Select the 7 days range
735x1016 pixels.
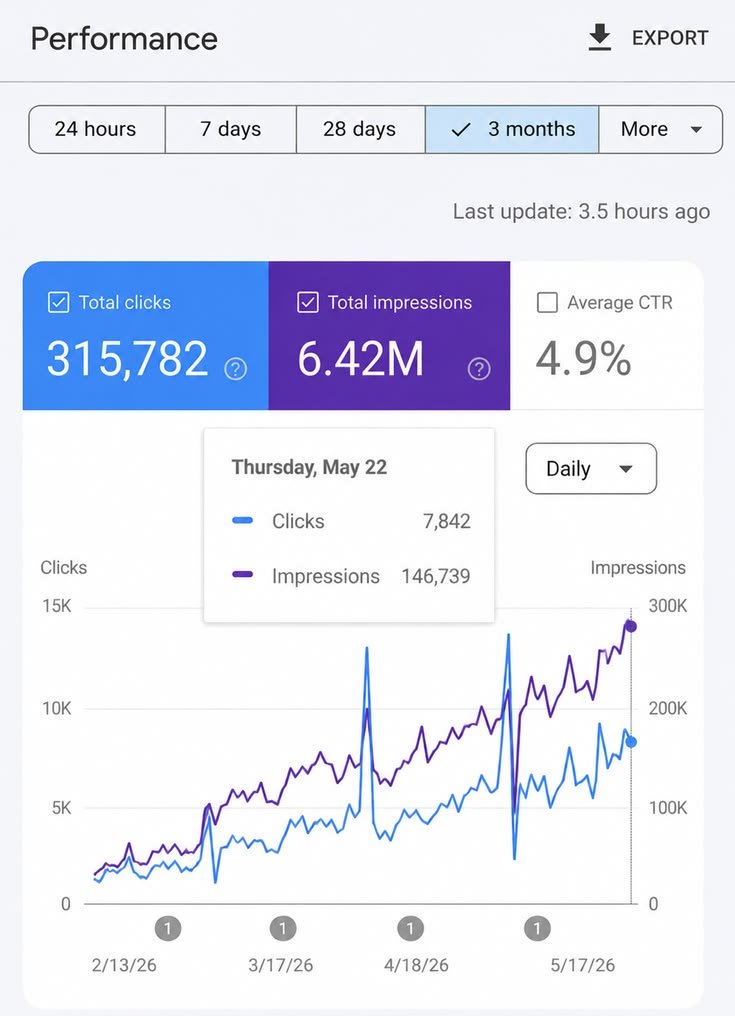(231, 130)
